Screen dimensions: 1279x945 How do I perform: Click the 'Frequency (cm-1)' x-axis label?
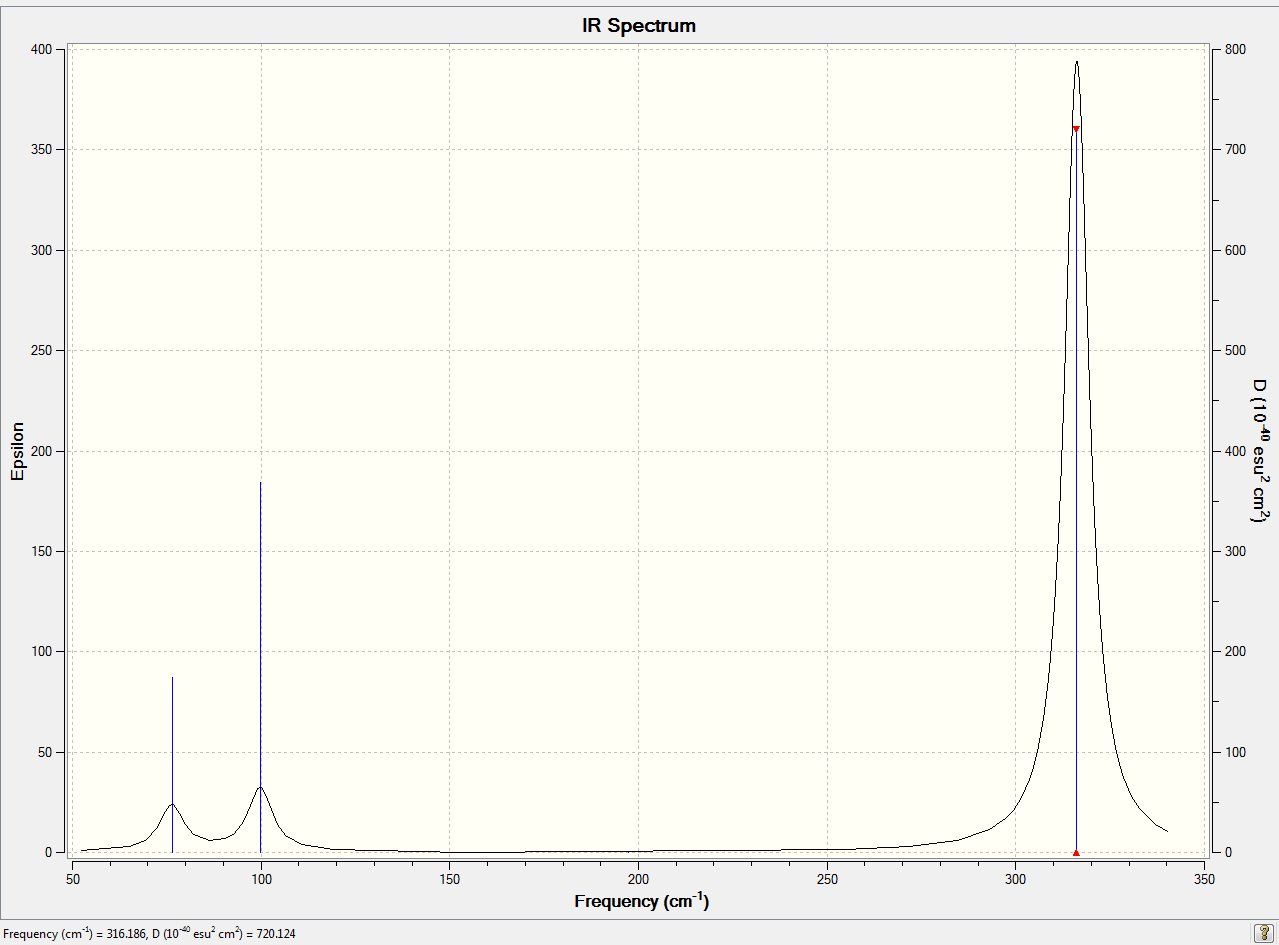[x=641, y=901]
